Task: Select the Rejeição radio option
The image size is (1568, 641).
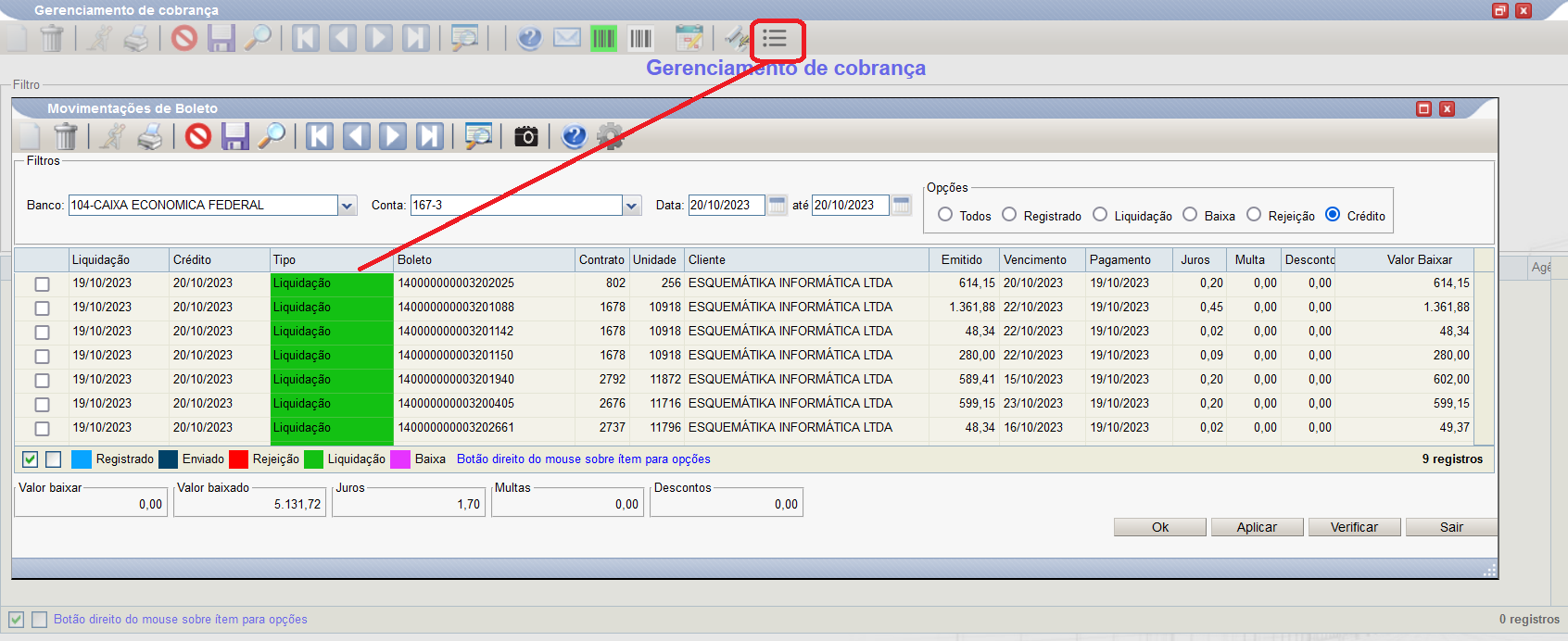Action: tap(1254, 214)
